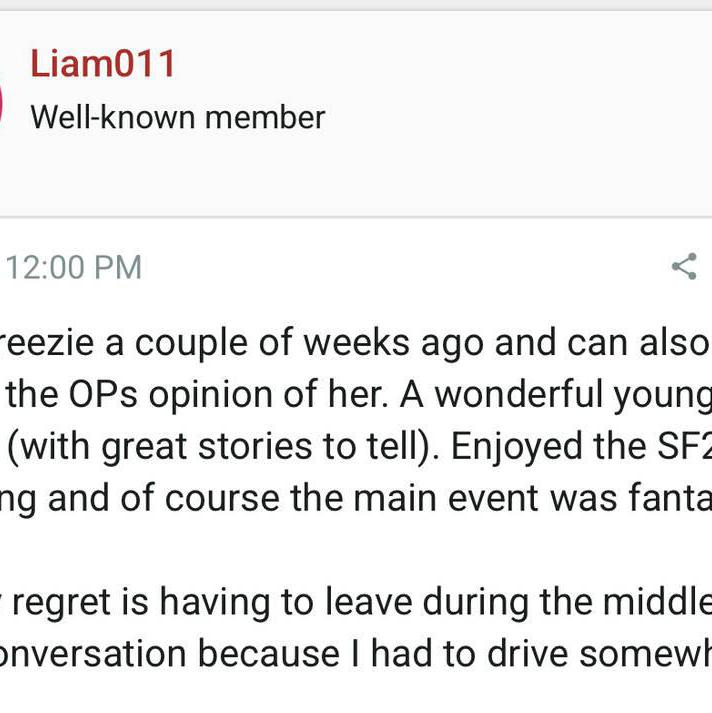The height and width of the screenshot is (713, 712).
Task: Click the blank line between the two paragraphs
Action: point(356,550)
